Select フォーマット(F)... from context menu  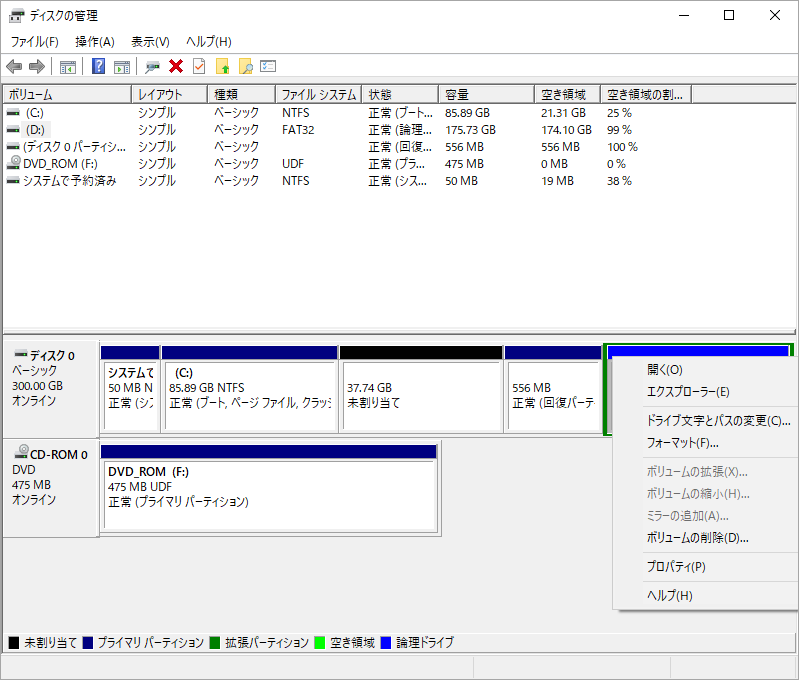click(683, 443)
